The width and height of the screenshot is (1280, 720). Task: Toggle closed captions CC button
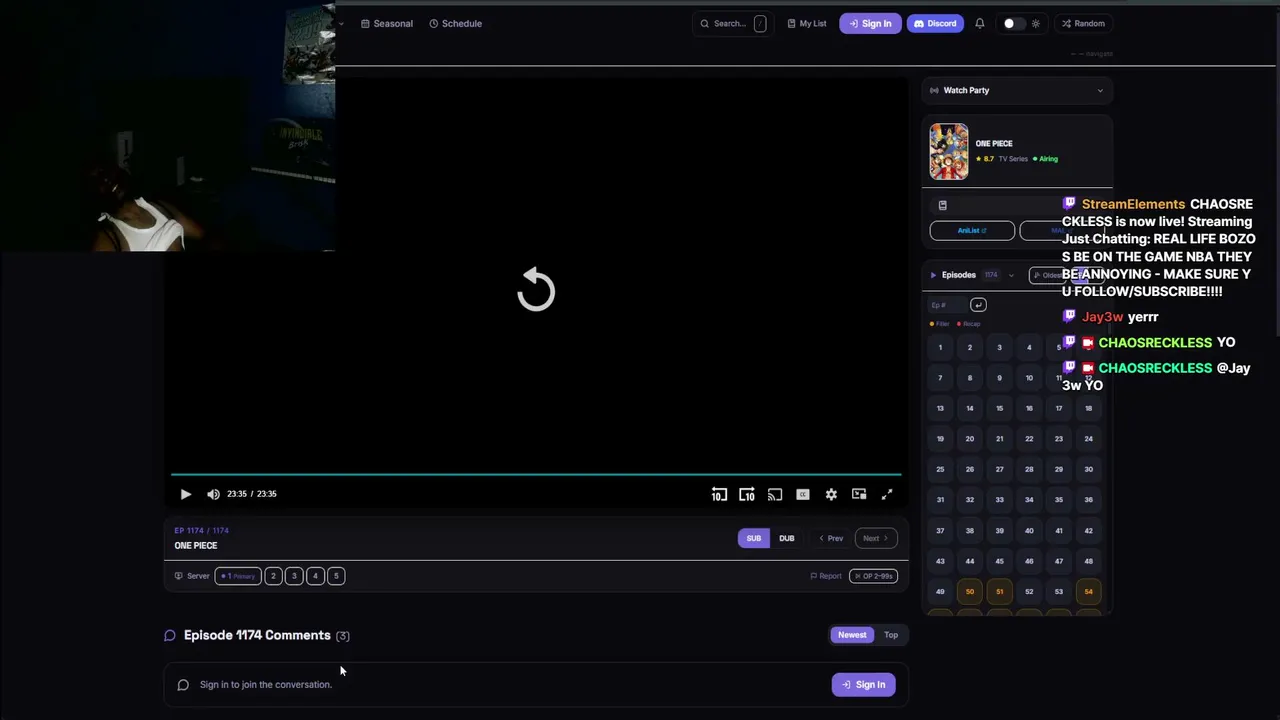point(803,494)
